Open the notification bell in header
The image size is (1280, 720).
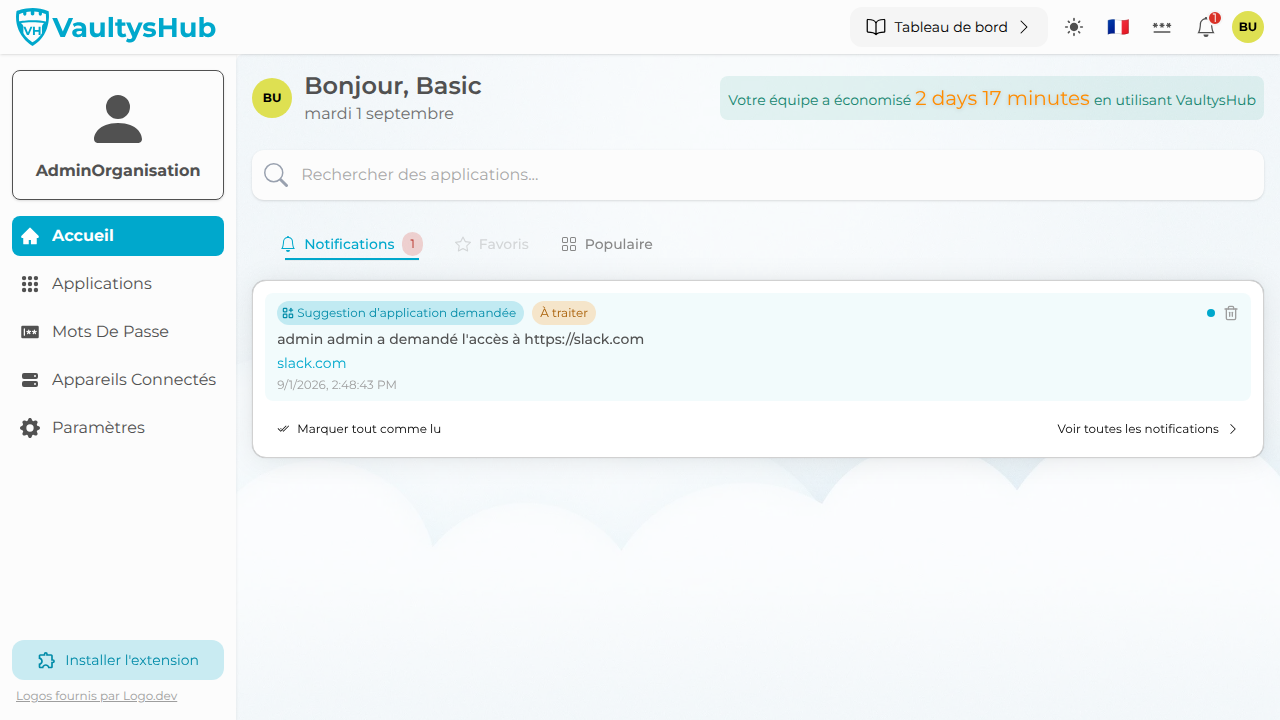tap(1206, 27)
